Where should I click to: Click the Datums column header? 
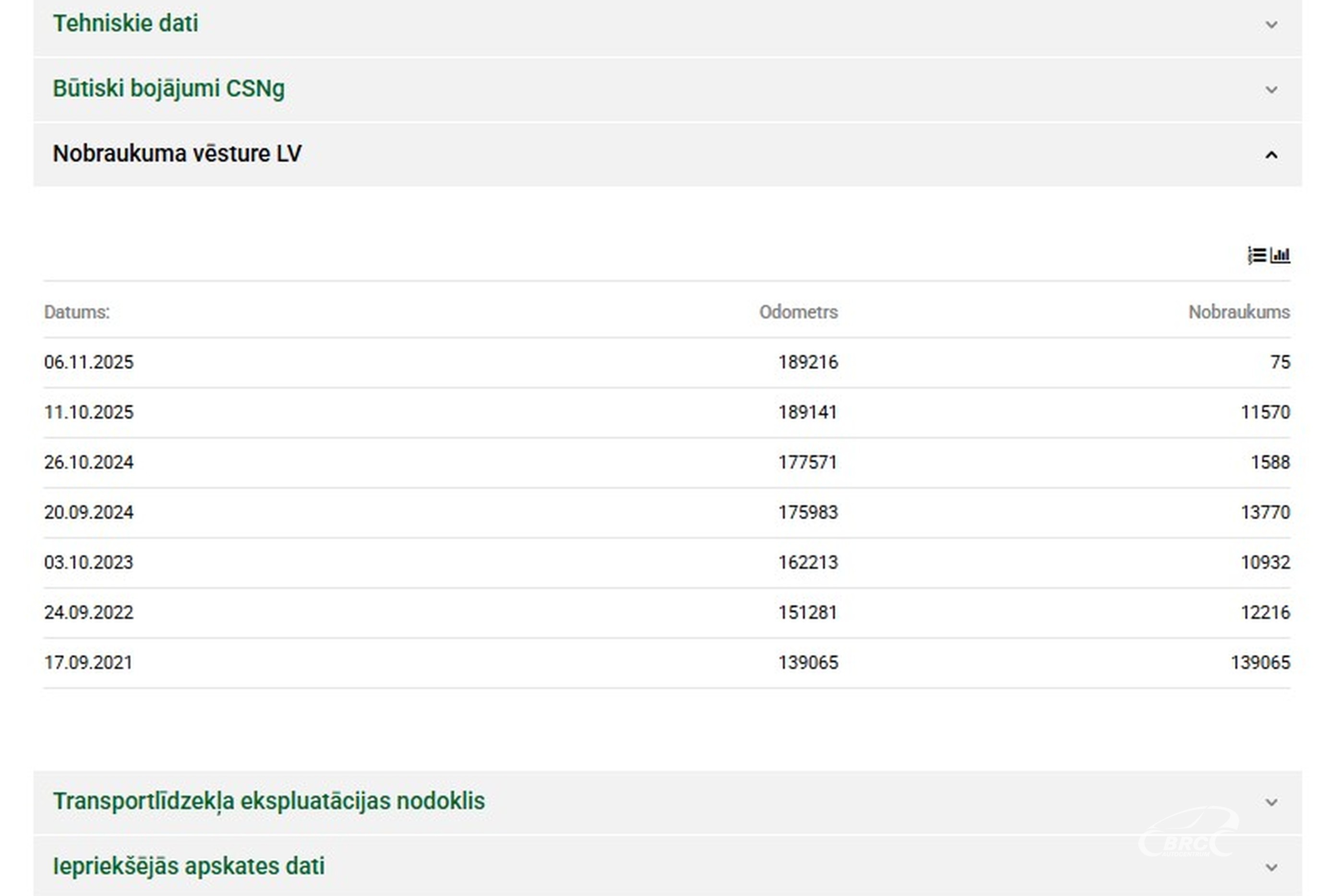(x=77, y=312)
